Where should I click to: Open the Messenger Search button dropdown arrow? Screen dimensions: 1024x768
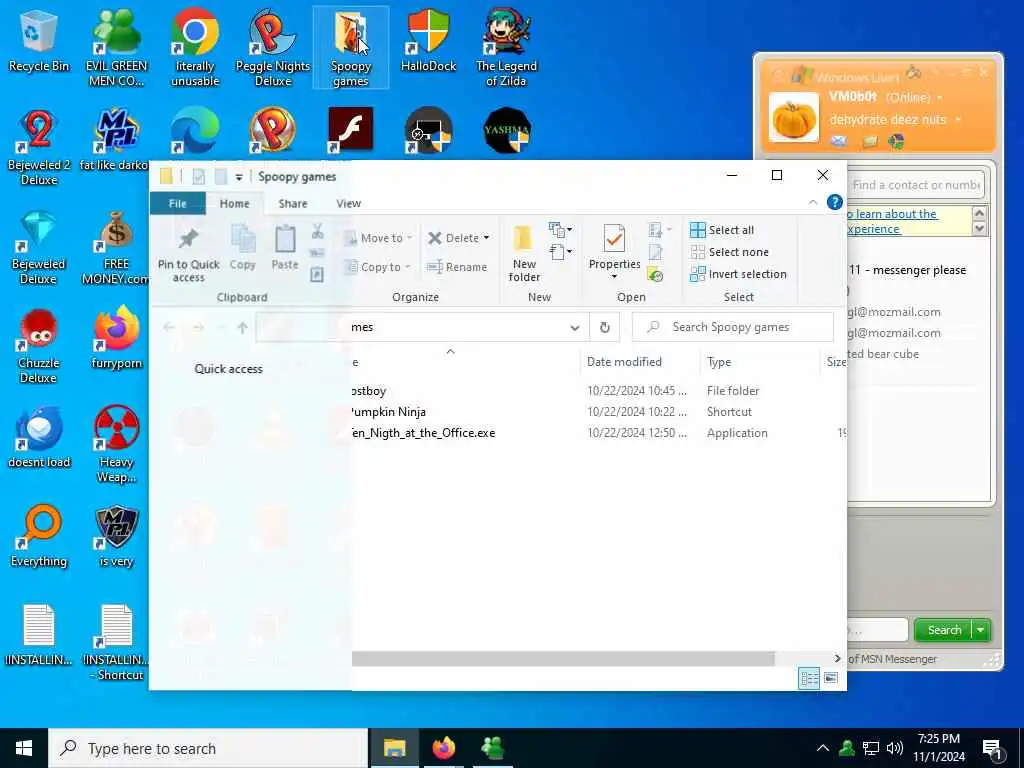tap(981, 630)
